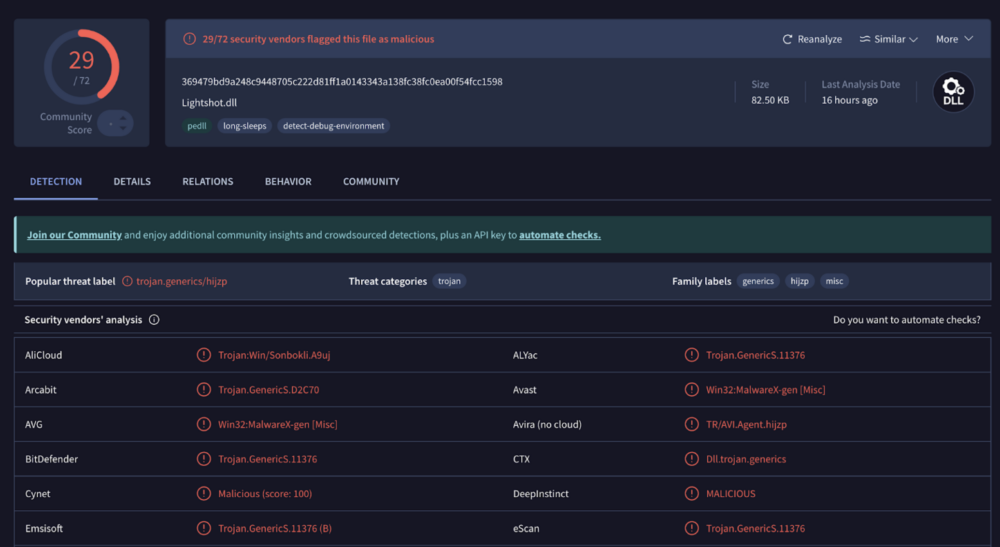This screenshot has height=547, width=1000.
Task: Click the alert icon in the AliCloud row
Action: coord(204,355)
